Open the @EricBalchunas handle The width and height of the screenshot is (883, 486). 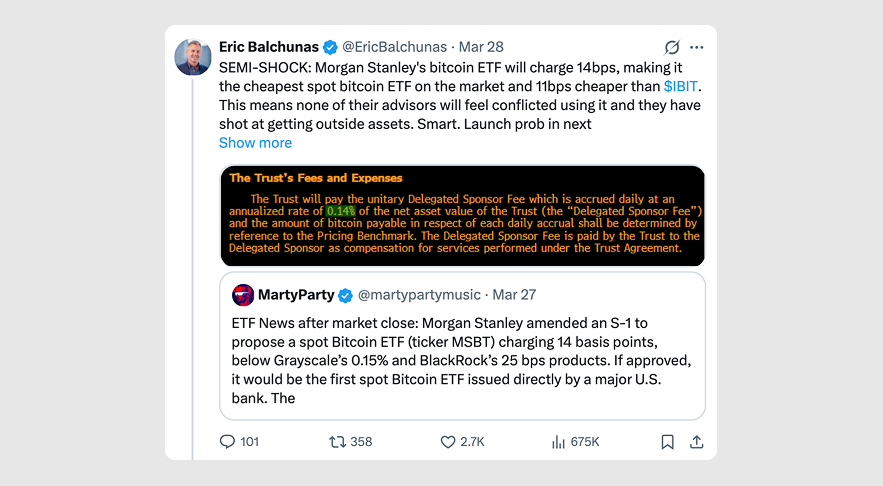coord(393,48)
